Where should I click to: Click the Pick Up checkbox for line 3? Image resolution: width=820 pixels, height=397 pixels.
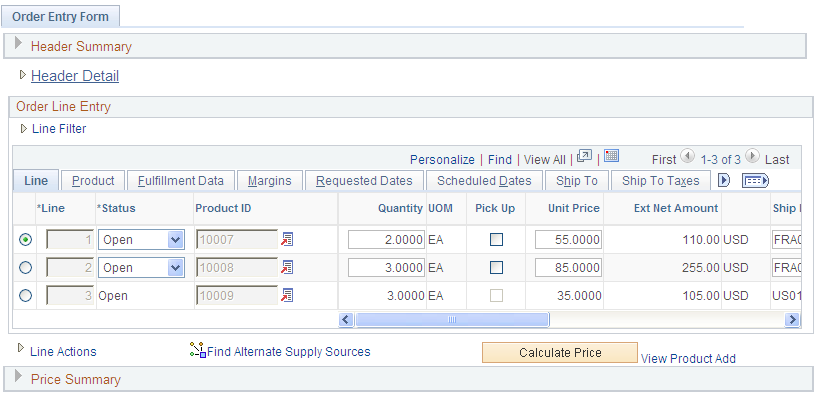(x=496, y=296)
